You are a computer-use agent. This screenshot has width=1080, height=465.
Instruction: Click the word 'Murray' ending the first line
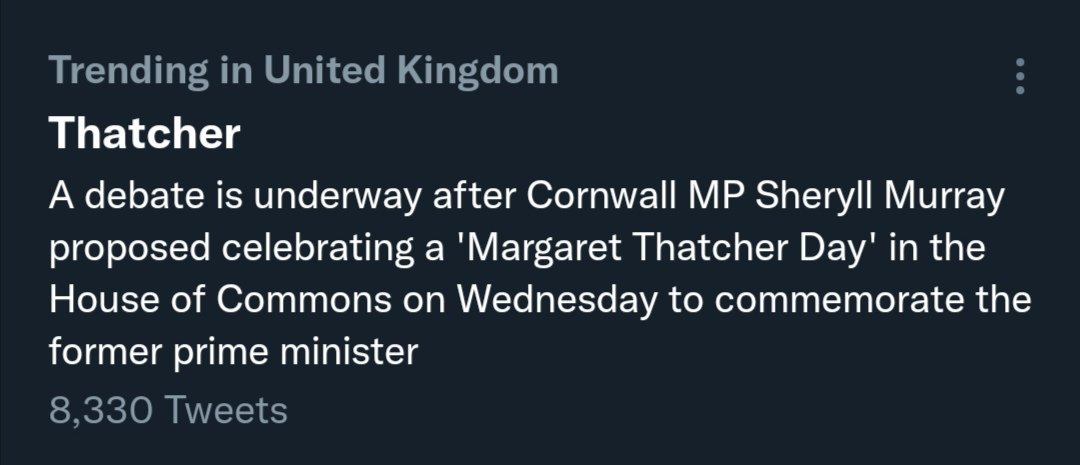[x=945, y=197]
